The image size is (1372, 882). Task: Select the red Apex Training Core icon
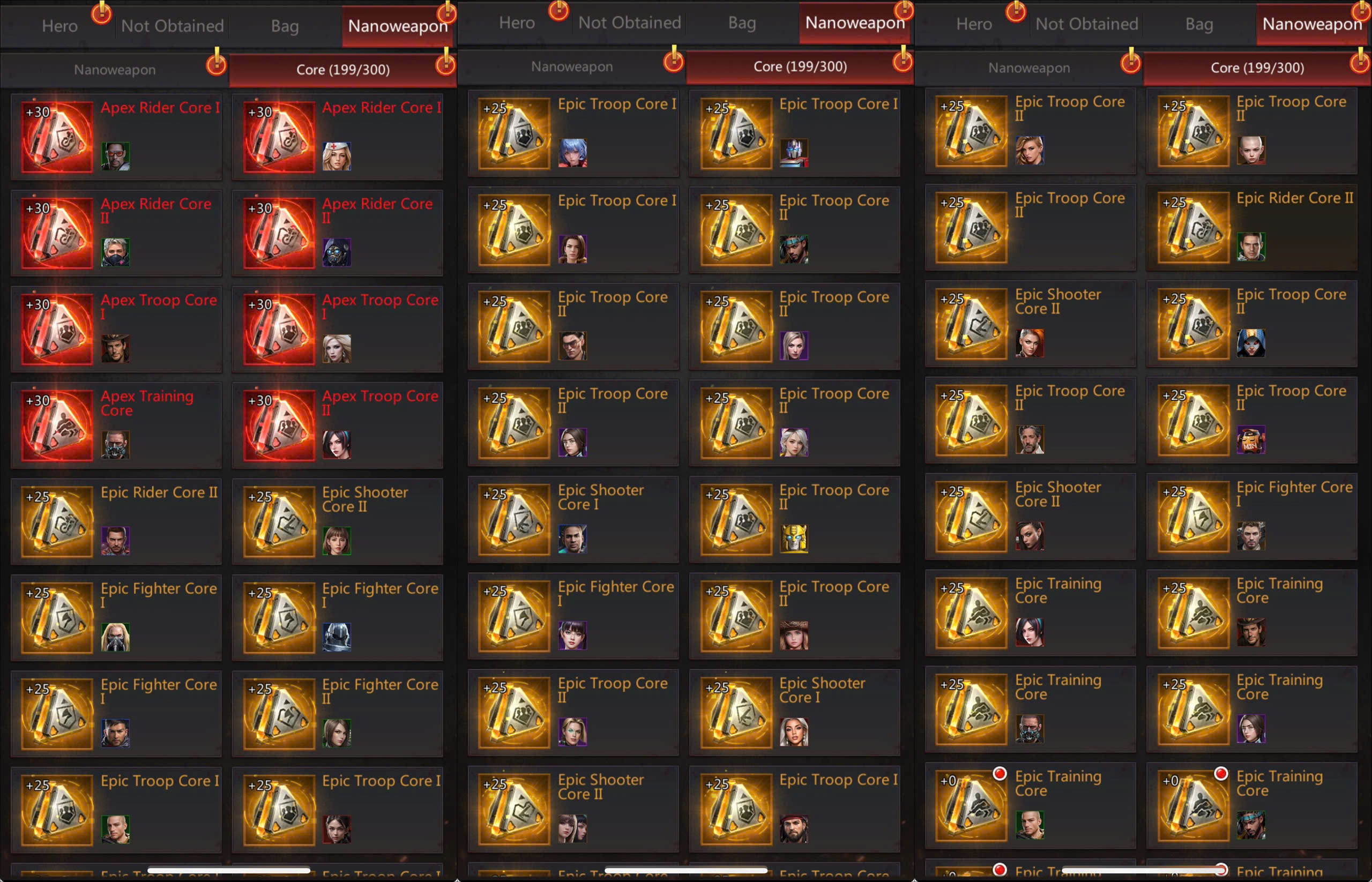[x=57, y=425]
